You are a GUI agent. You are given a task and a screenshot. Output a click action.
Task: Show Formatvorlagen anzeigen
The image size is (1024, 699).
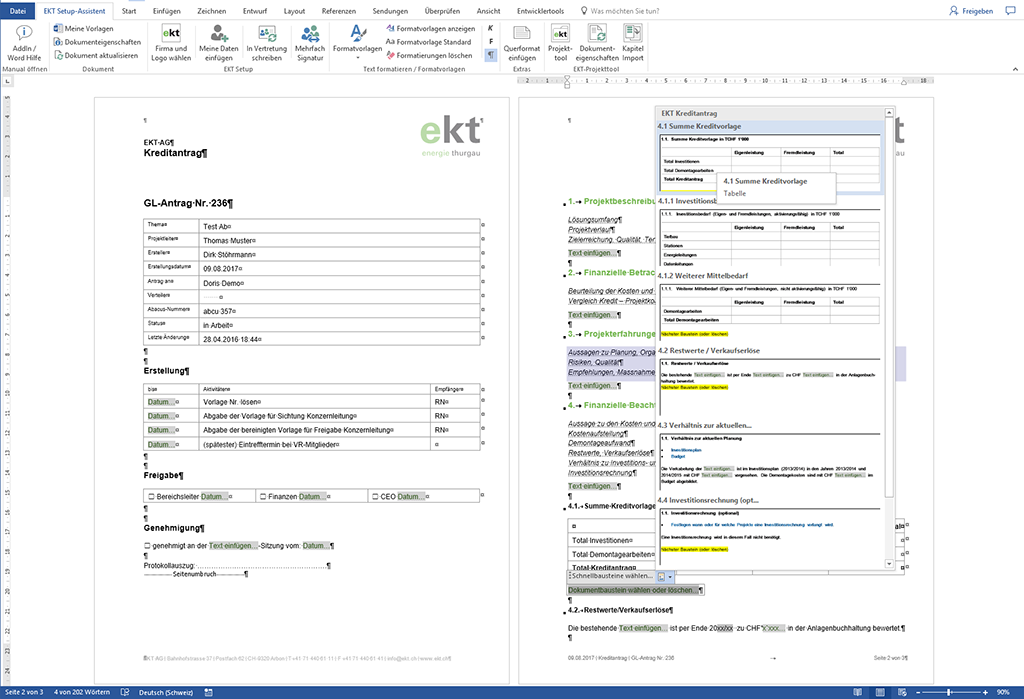pyautogui.click(x=430, y=28)
